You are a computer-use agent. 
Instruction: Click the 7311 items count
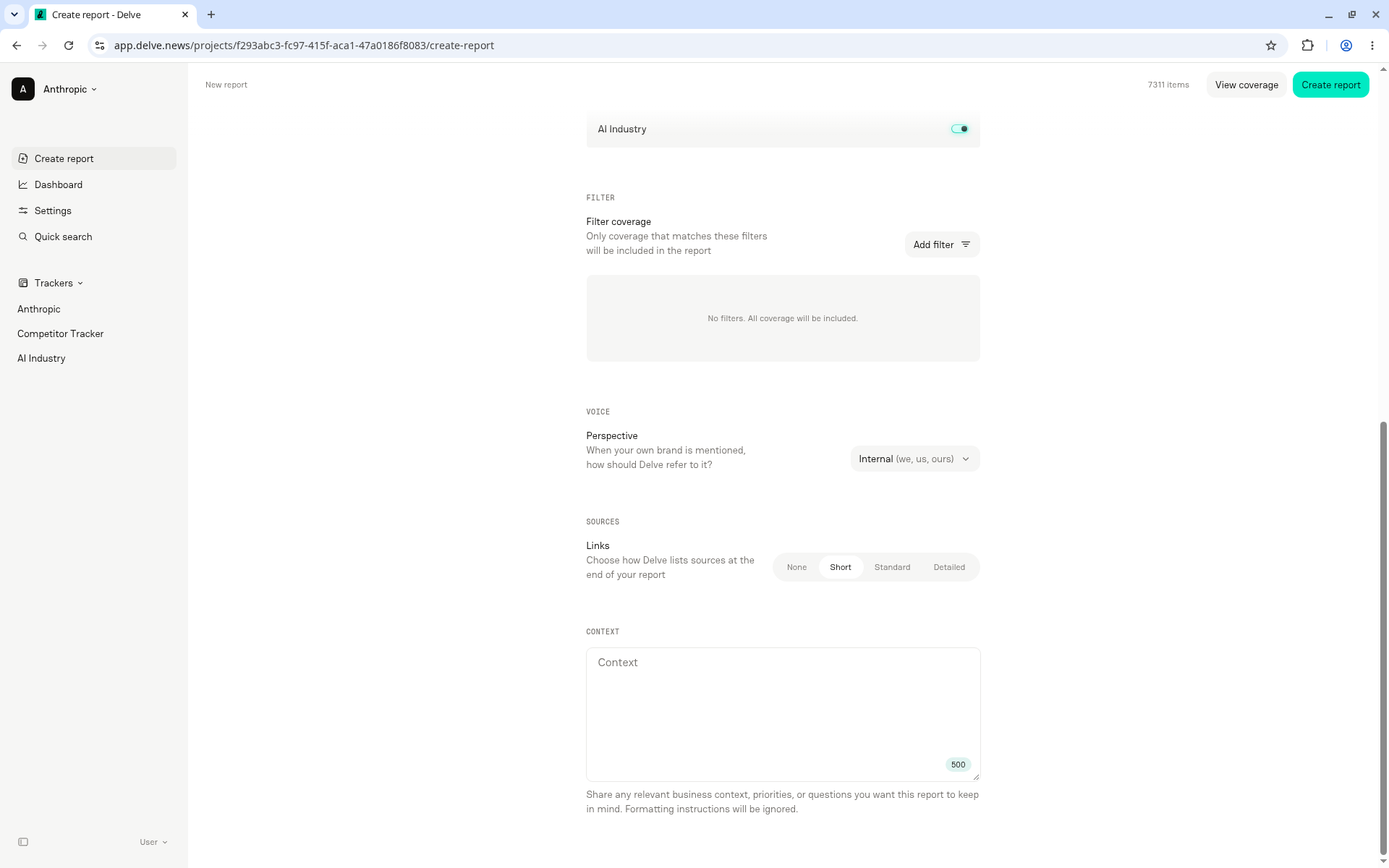tap(1168, 85)
